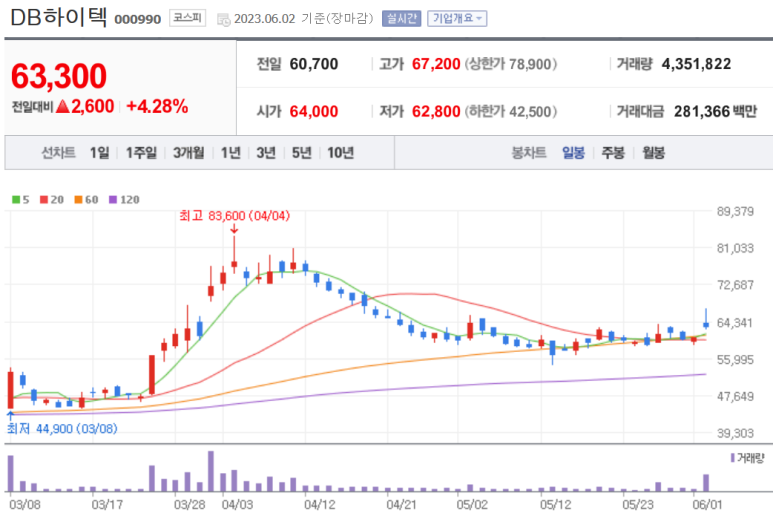Click the 하한가 42,500 text
Viewport: 773px width, 522px height.
pos(511,111)
